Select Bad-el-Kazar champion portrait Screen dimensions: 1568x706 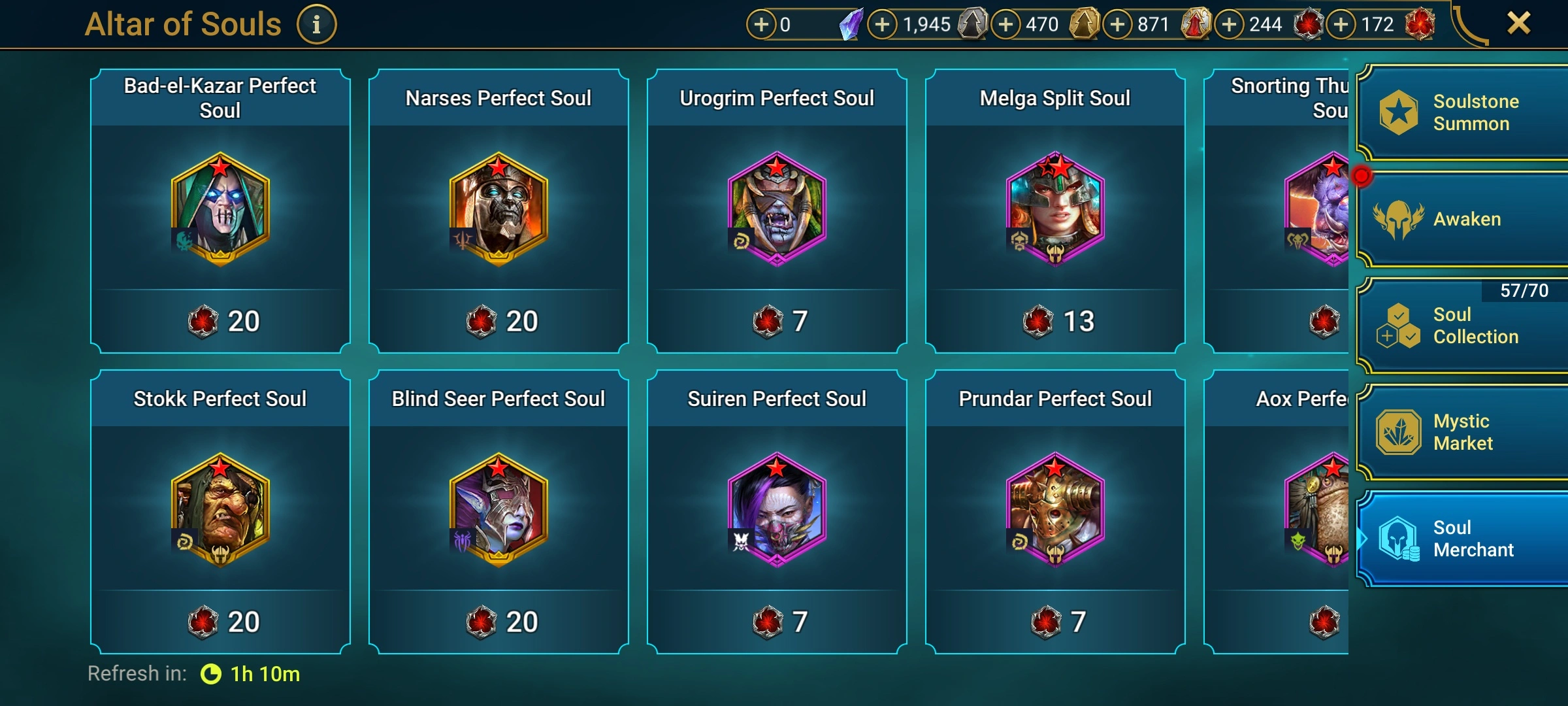tap(220, 209)
